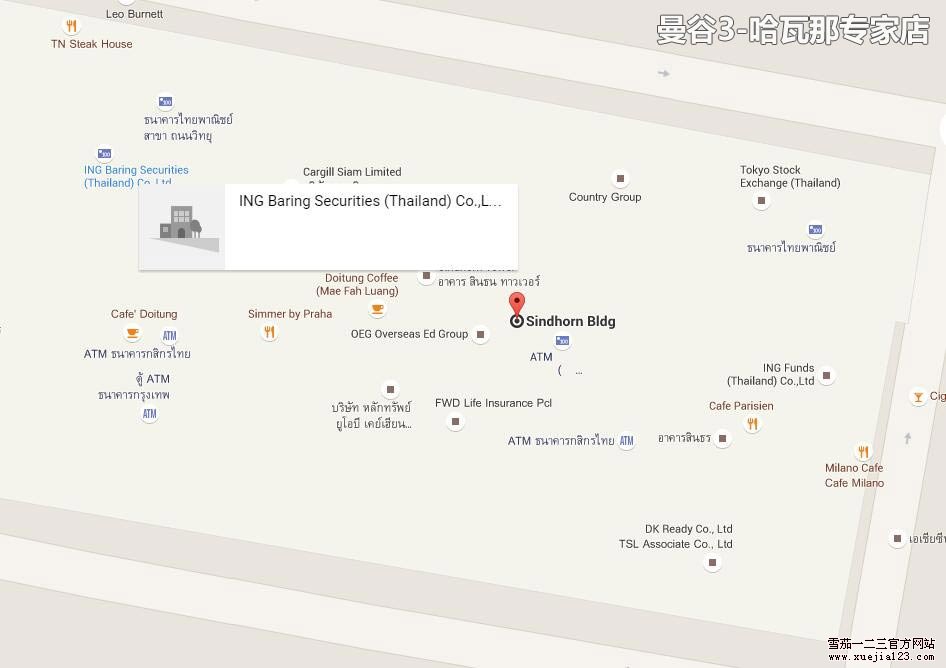The width and height of the screenshot is (946, 668).
Task: Click the icon above ING Baring Securities label
Action: pos(104,153)
